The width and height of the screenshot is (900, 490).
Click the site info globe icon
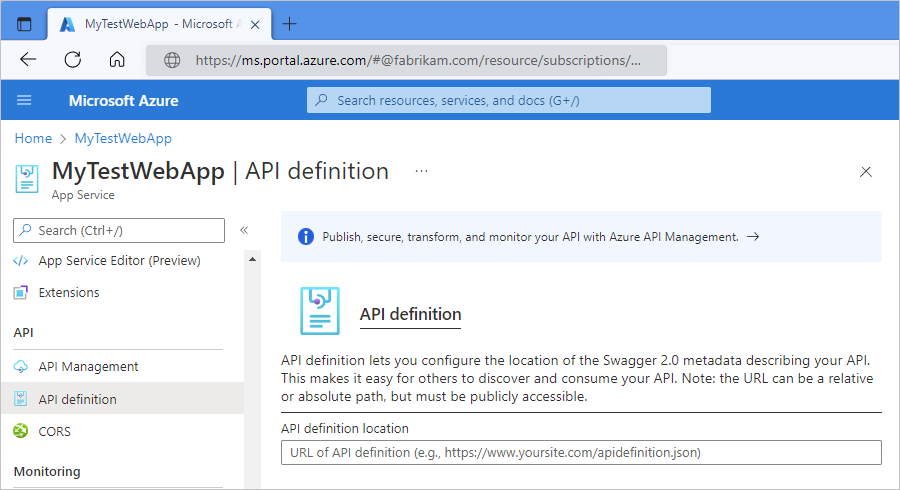(x=172, y=60)
